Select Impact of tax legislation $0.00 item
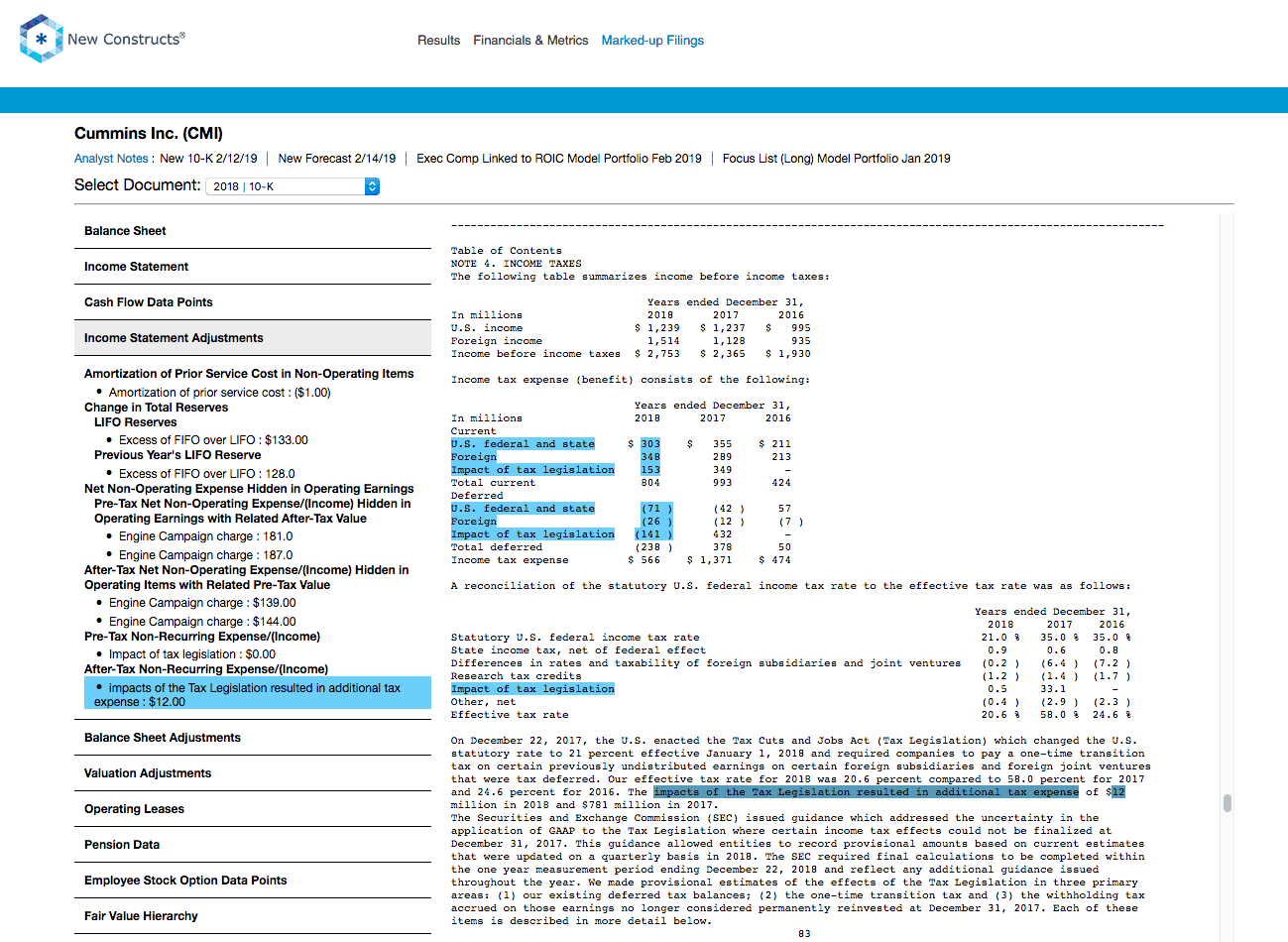1288x942 pixels. (x=192, y=654)
